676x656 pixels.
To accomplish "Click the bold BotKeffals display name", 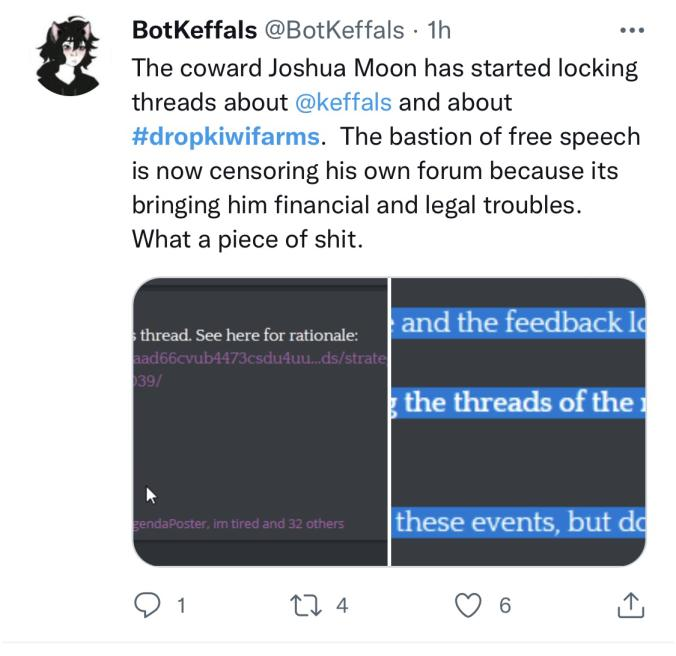I will coord(194,30).
